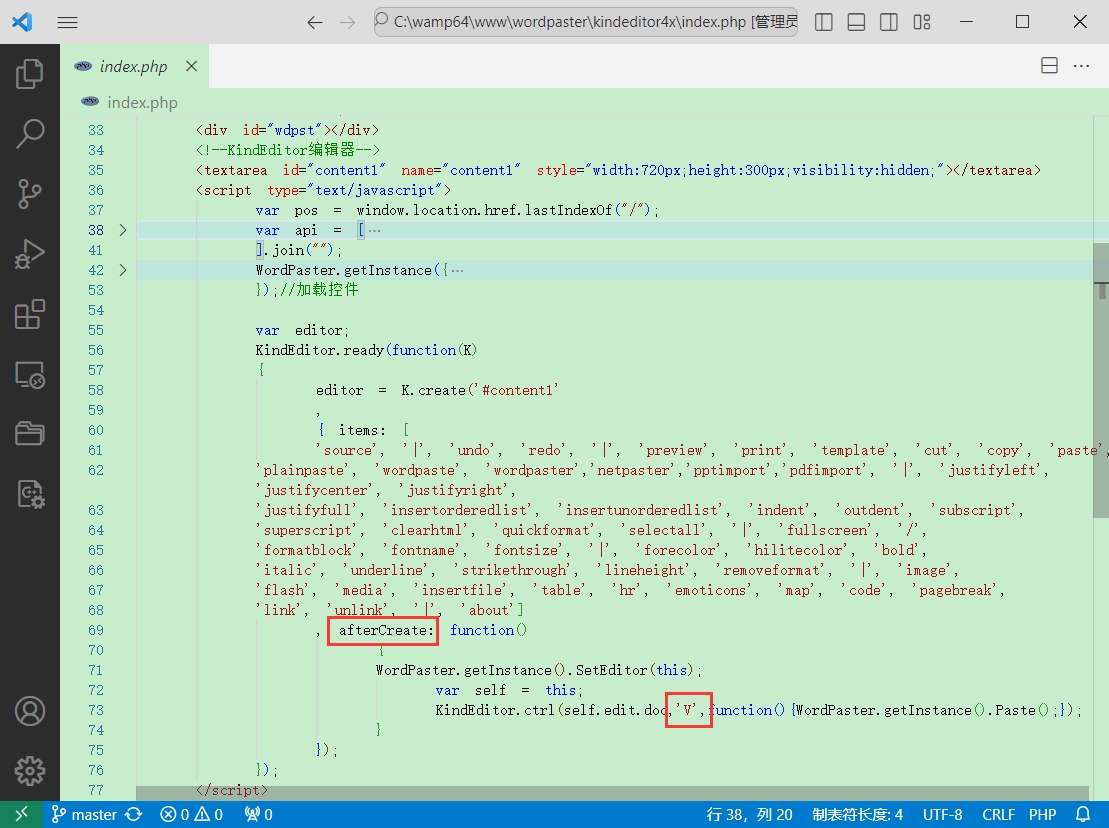Click the PHP language mode indicator
The height and width of the screenshot is (828, 1109).
click(1042, 815)
